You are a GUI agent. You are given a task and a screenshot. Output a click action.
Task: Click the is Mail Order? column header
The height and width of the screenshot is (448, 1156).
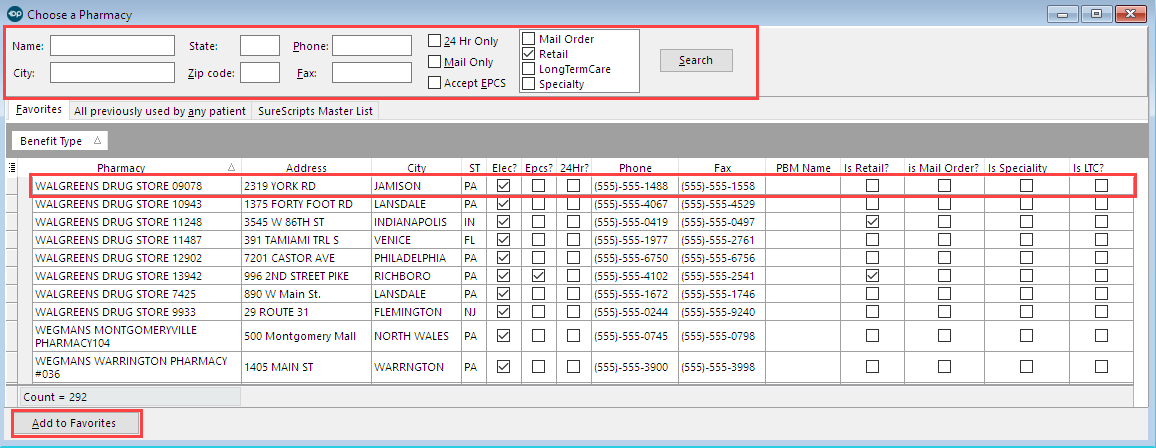point(944,168)
